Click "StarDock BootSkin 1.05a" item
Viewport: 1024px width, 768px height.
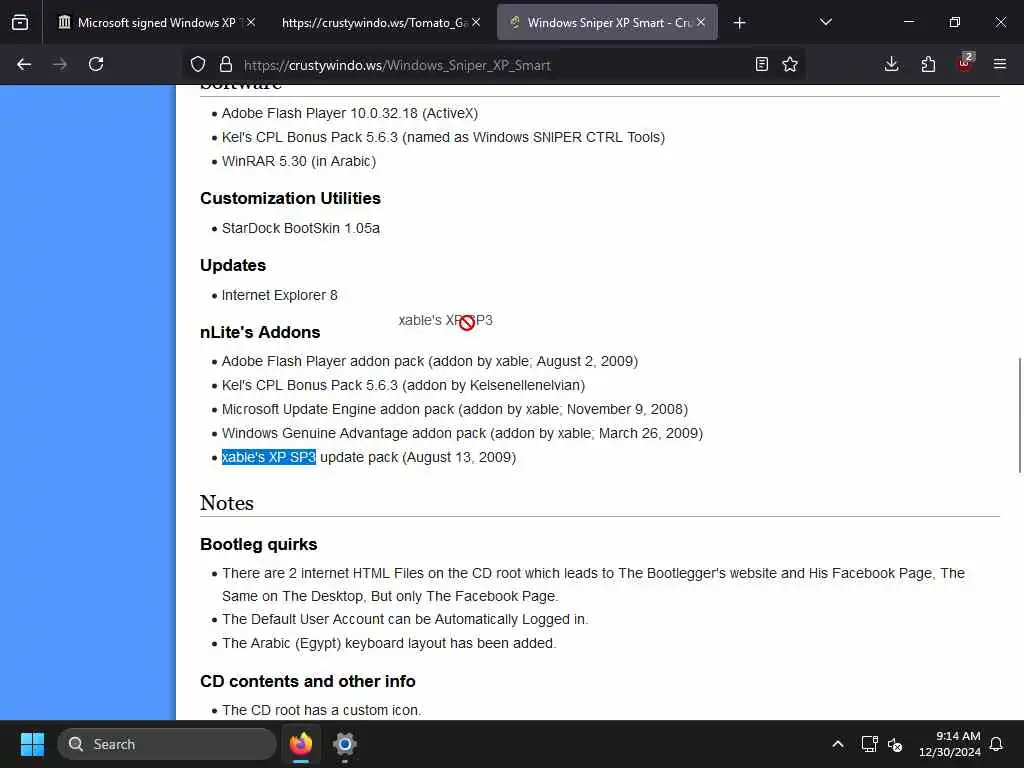[x=300, y=228]
